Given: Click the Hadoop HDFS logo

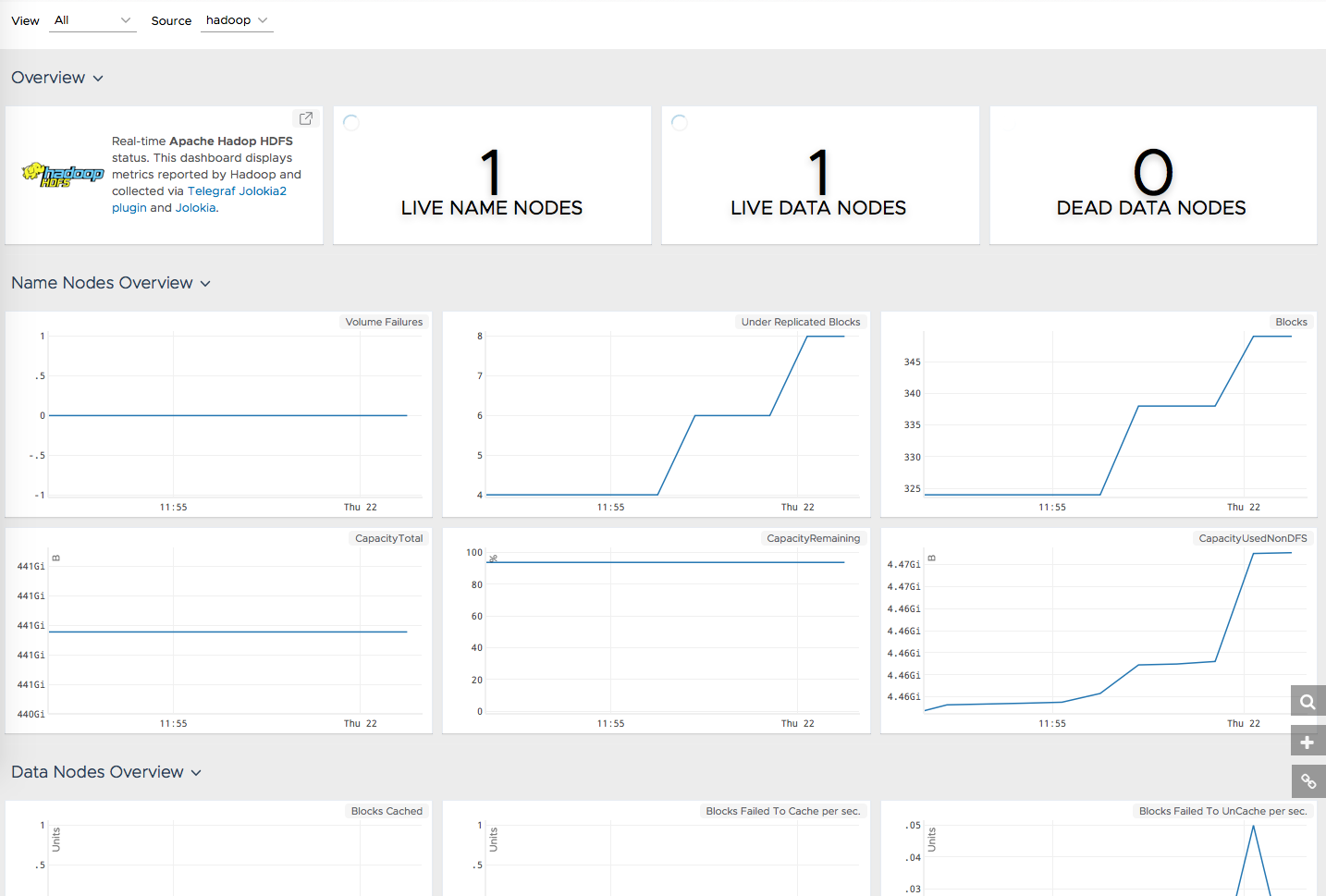Looking at the screenshot, I should point(63,175).
